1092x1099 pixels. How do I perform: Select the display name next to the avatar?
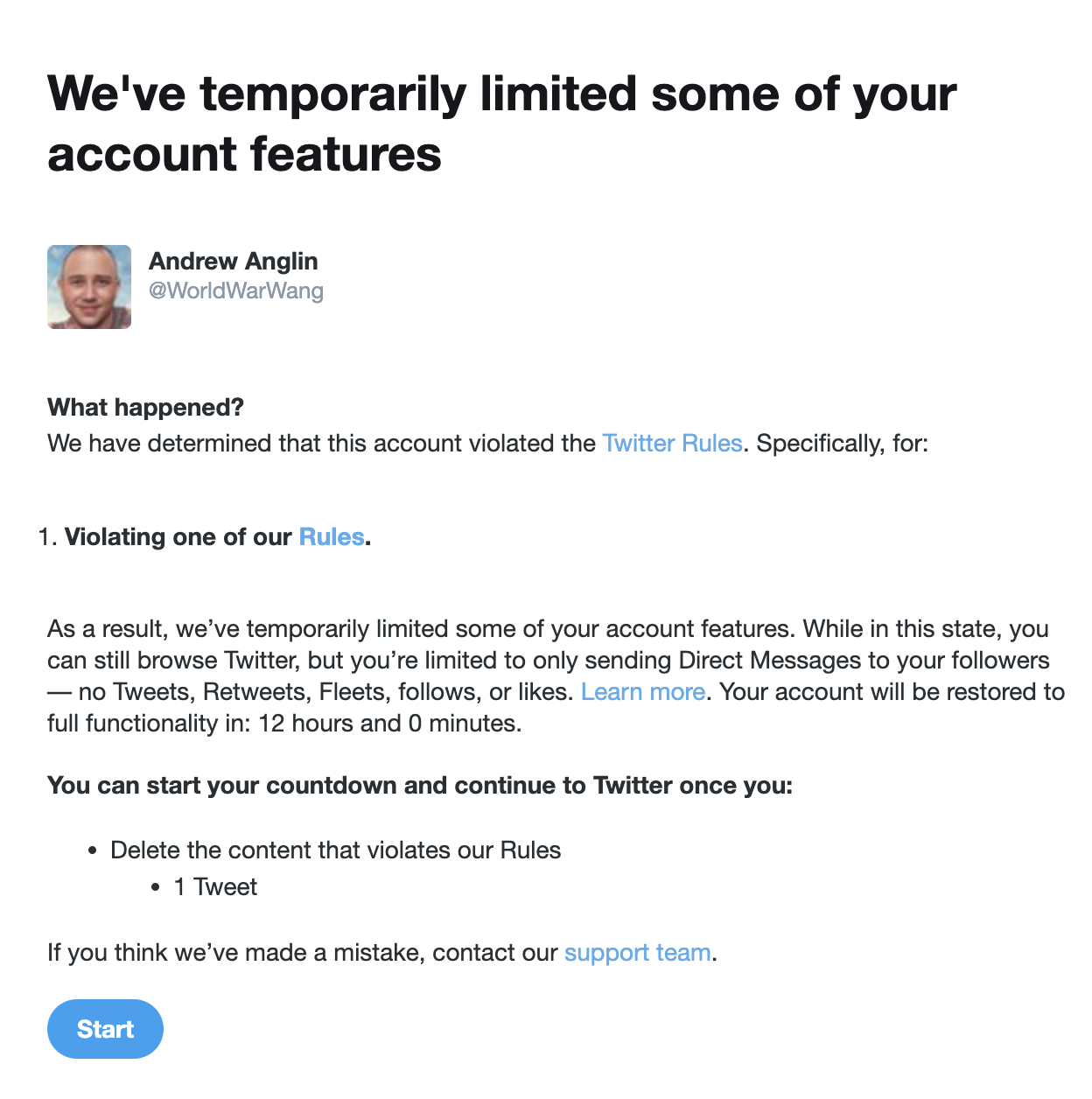click(x=234, y=262)
